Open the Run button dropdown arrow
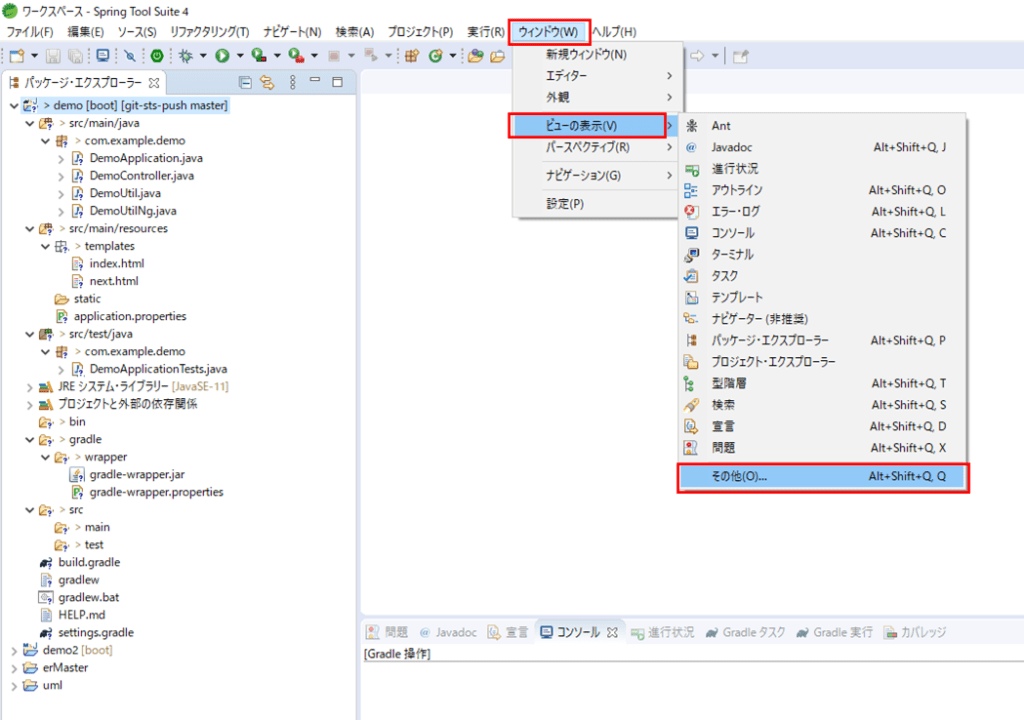The image size is (1024, 720). [239, 56]
